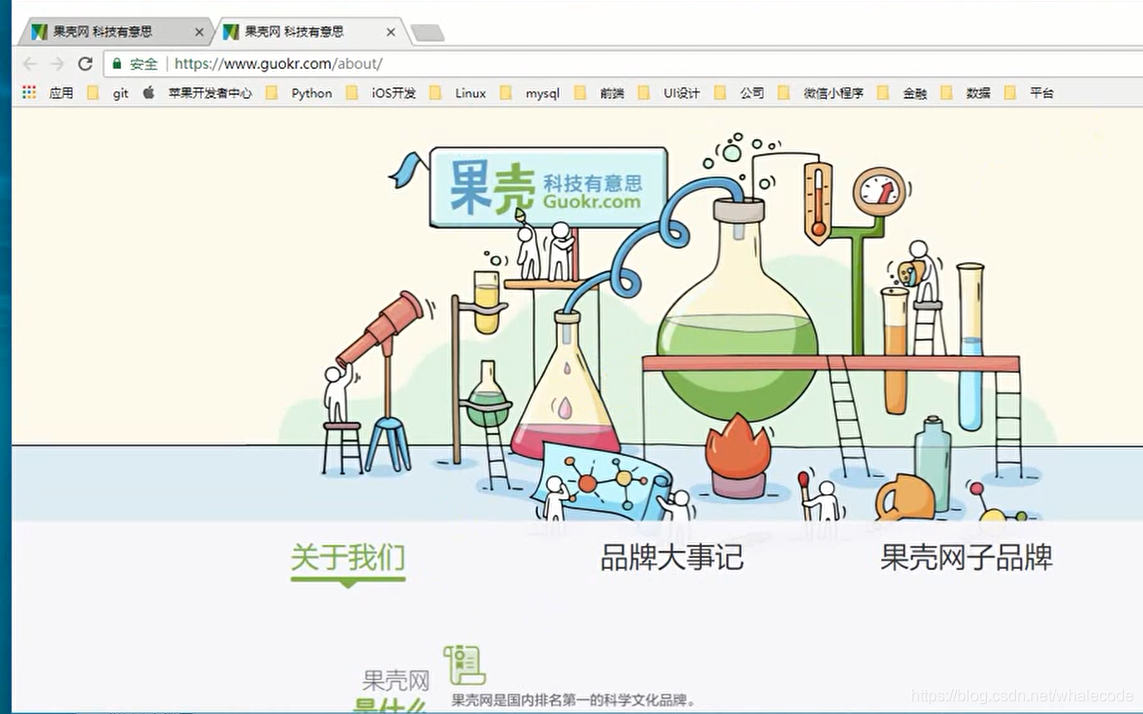Open the Python bookmark folder

coord(299,93)
